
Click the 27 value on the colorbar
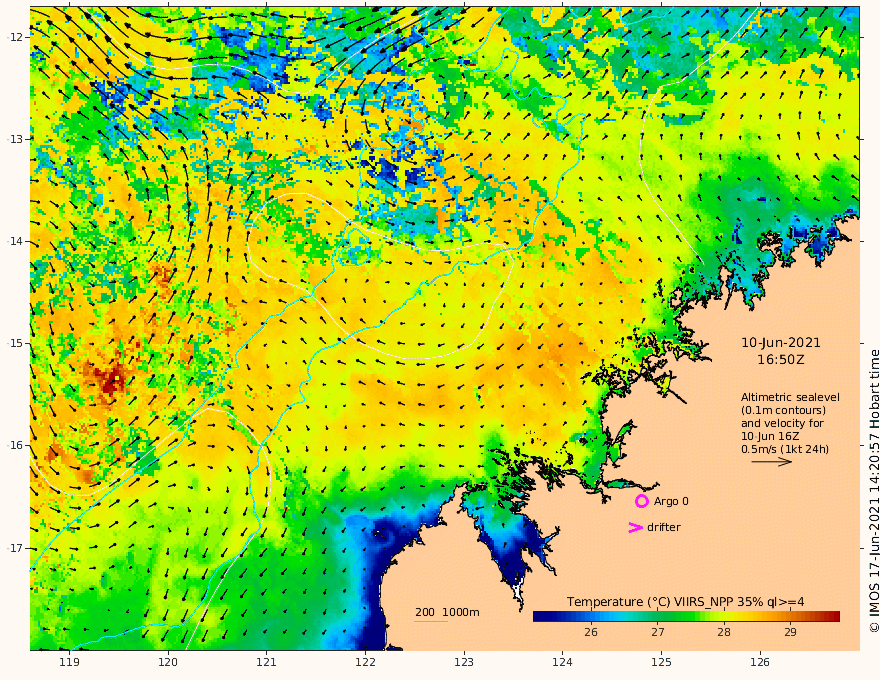657,632
